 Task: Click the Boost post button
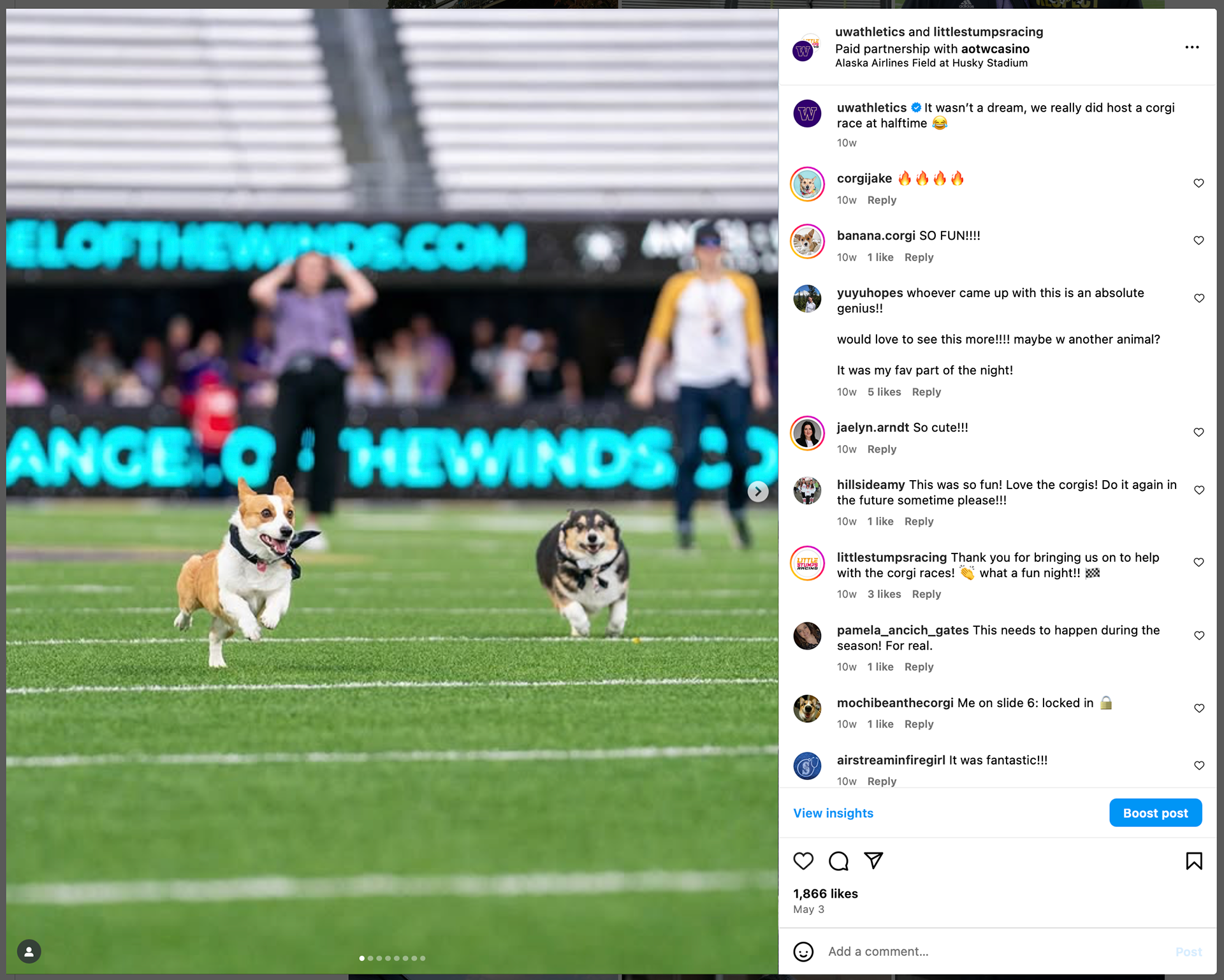1155,813
